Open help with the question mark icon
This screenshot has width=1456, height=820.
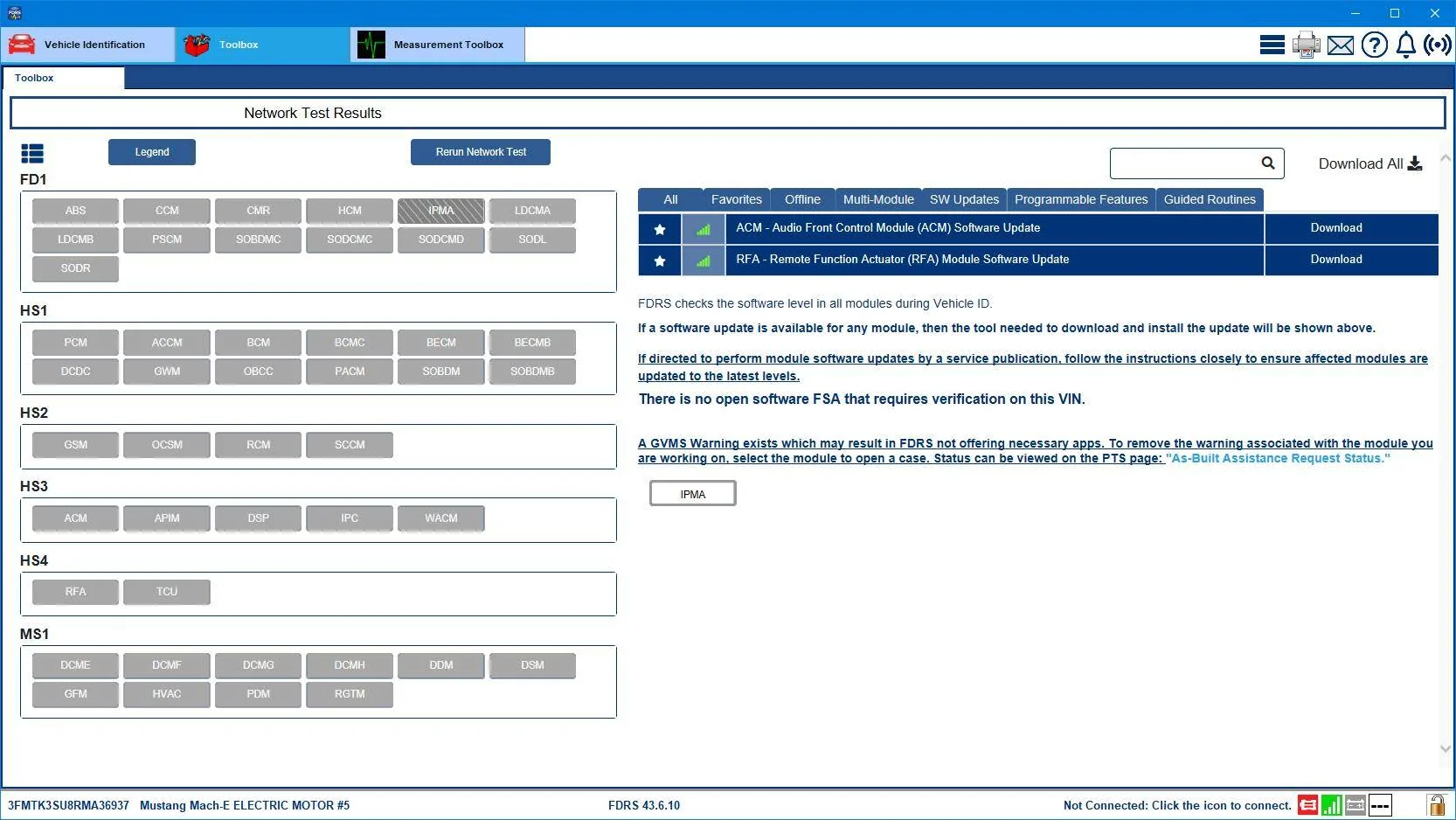click(1374, 45)
